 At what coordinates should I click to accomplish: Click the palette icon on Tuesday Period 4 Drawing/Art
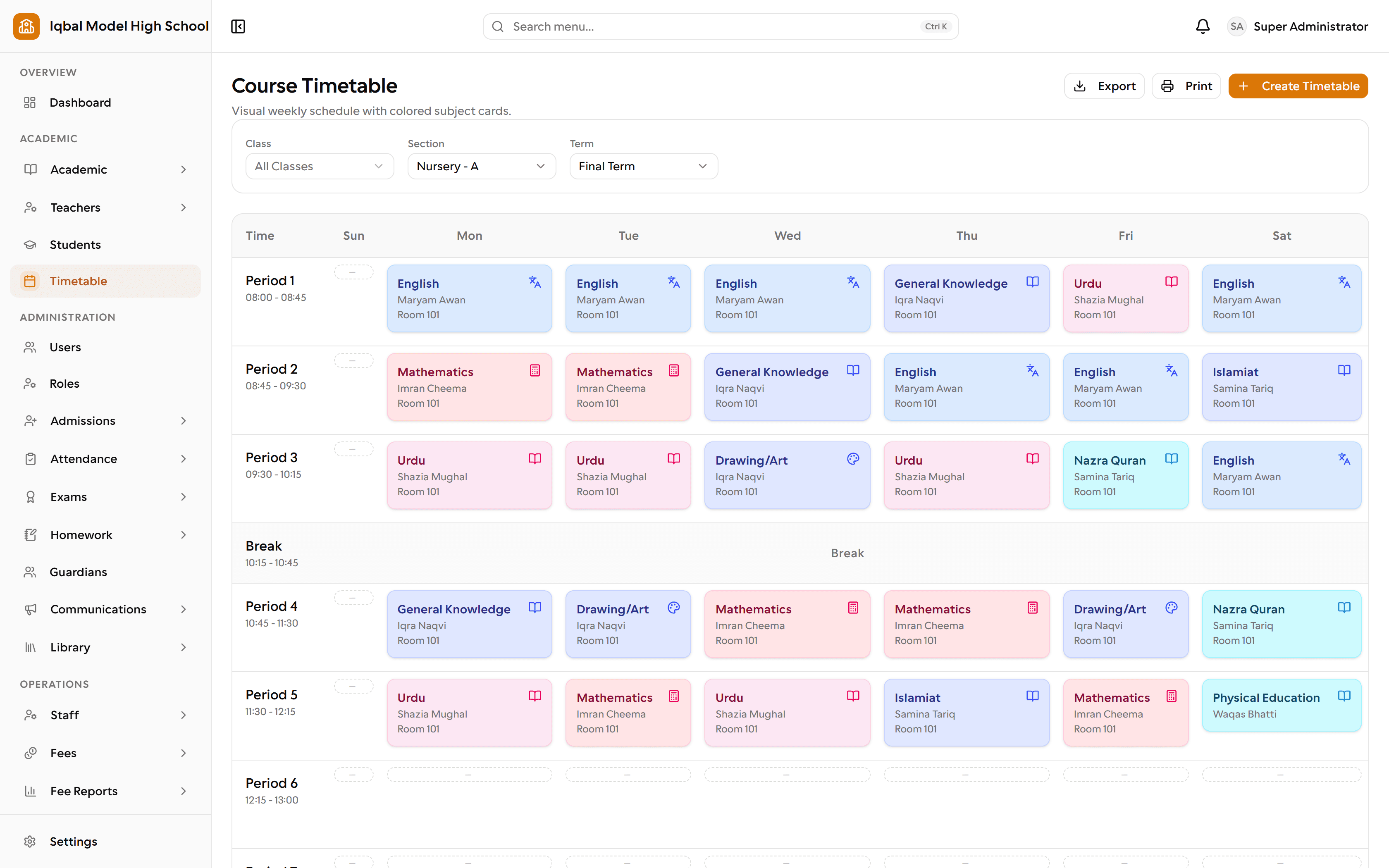(x=674, y=607)
